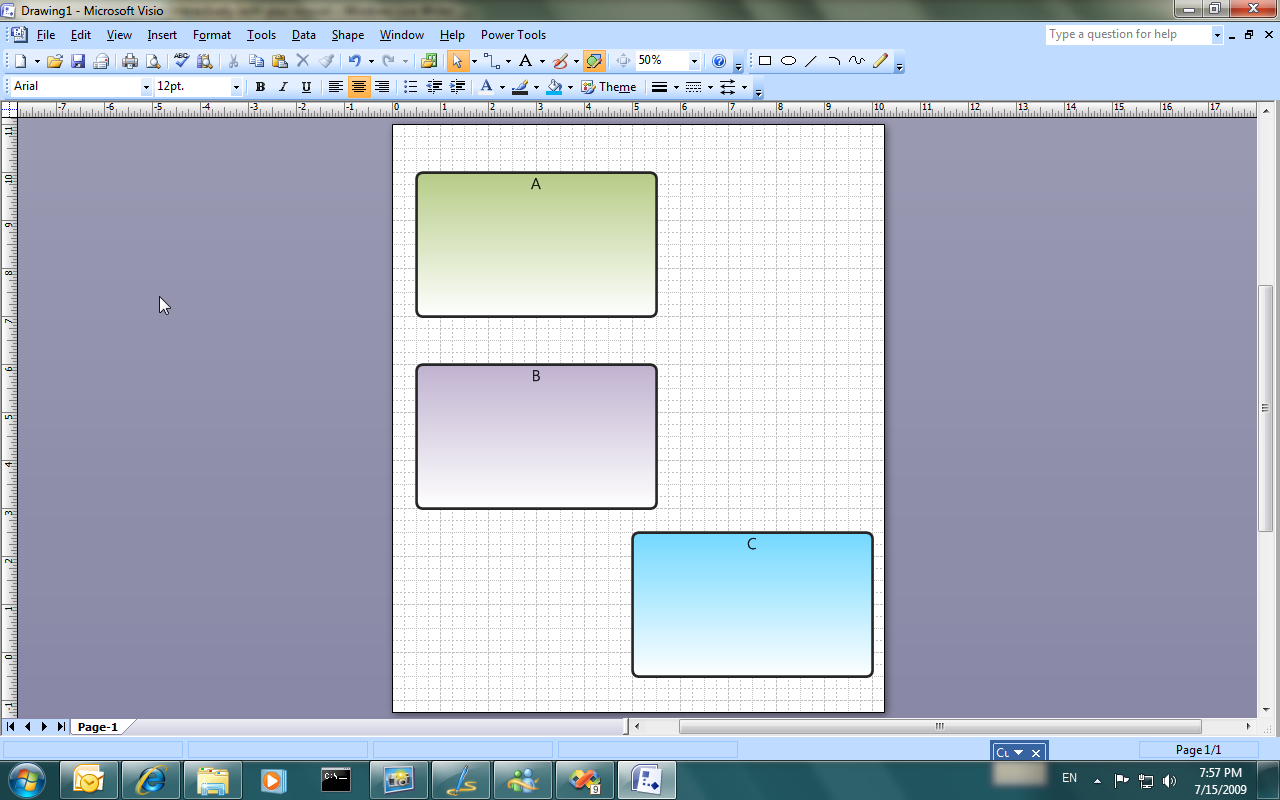Viewport: 1280px width, 800px height.
Task: Open the Power Tools menu
Action: click(x=513, y=35)
